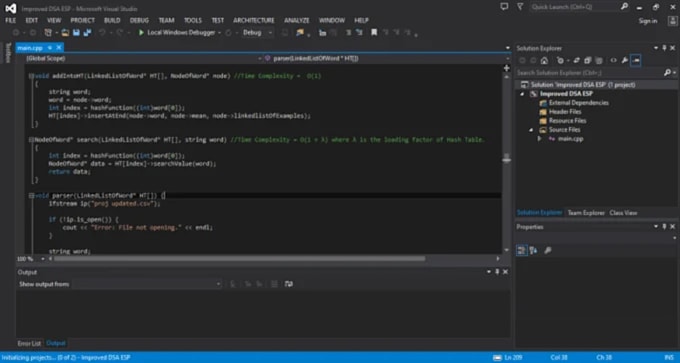Screen dimensions: 680x363
Task: Start debugging with the green play icon
Action: click(141, 33)
